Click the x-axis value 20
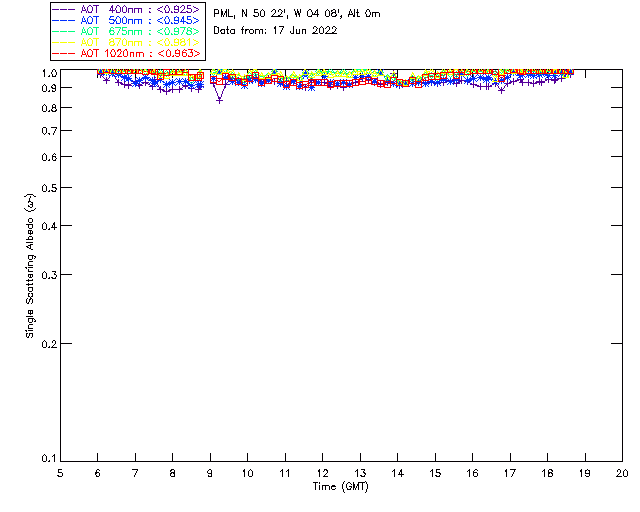 622,473
